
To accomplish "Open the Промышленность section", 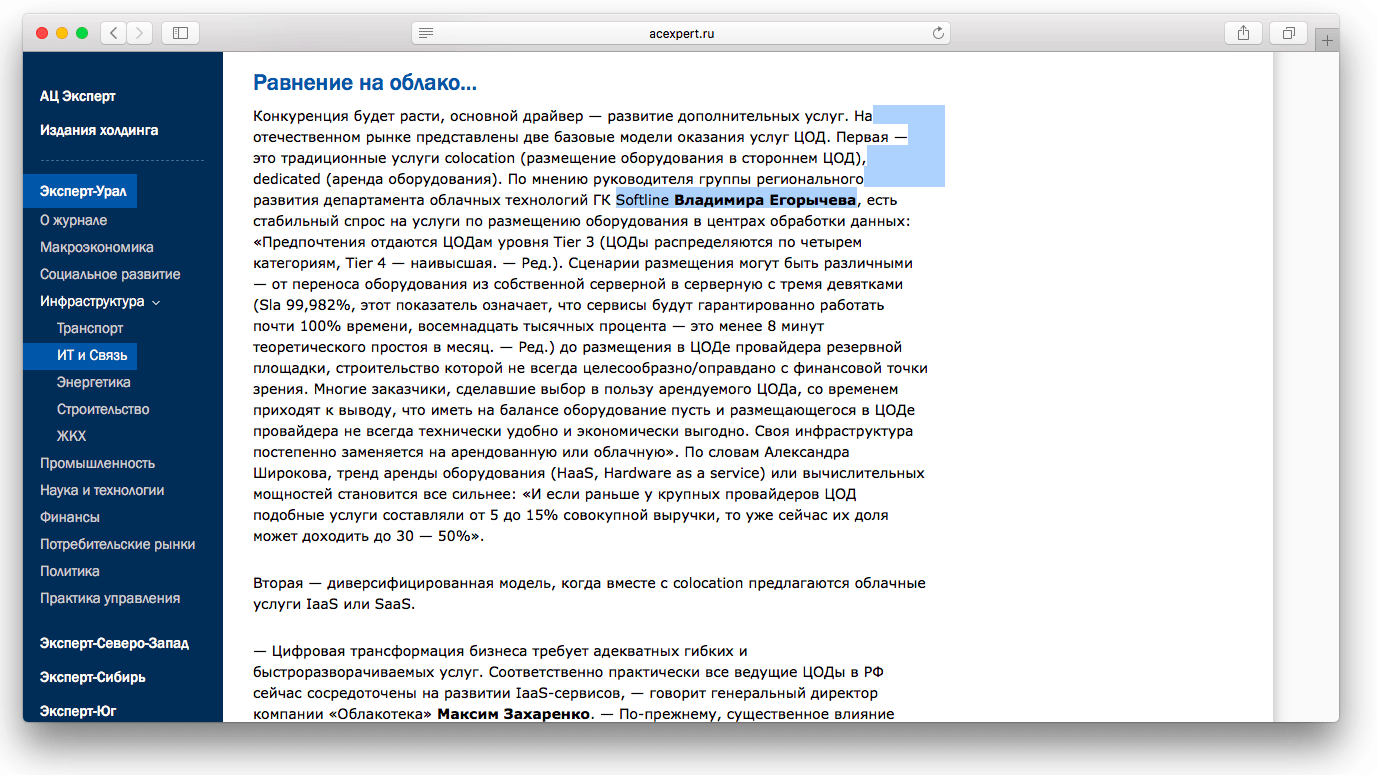I will click(x=98, y=463).
